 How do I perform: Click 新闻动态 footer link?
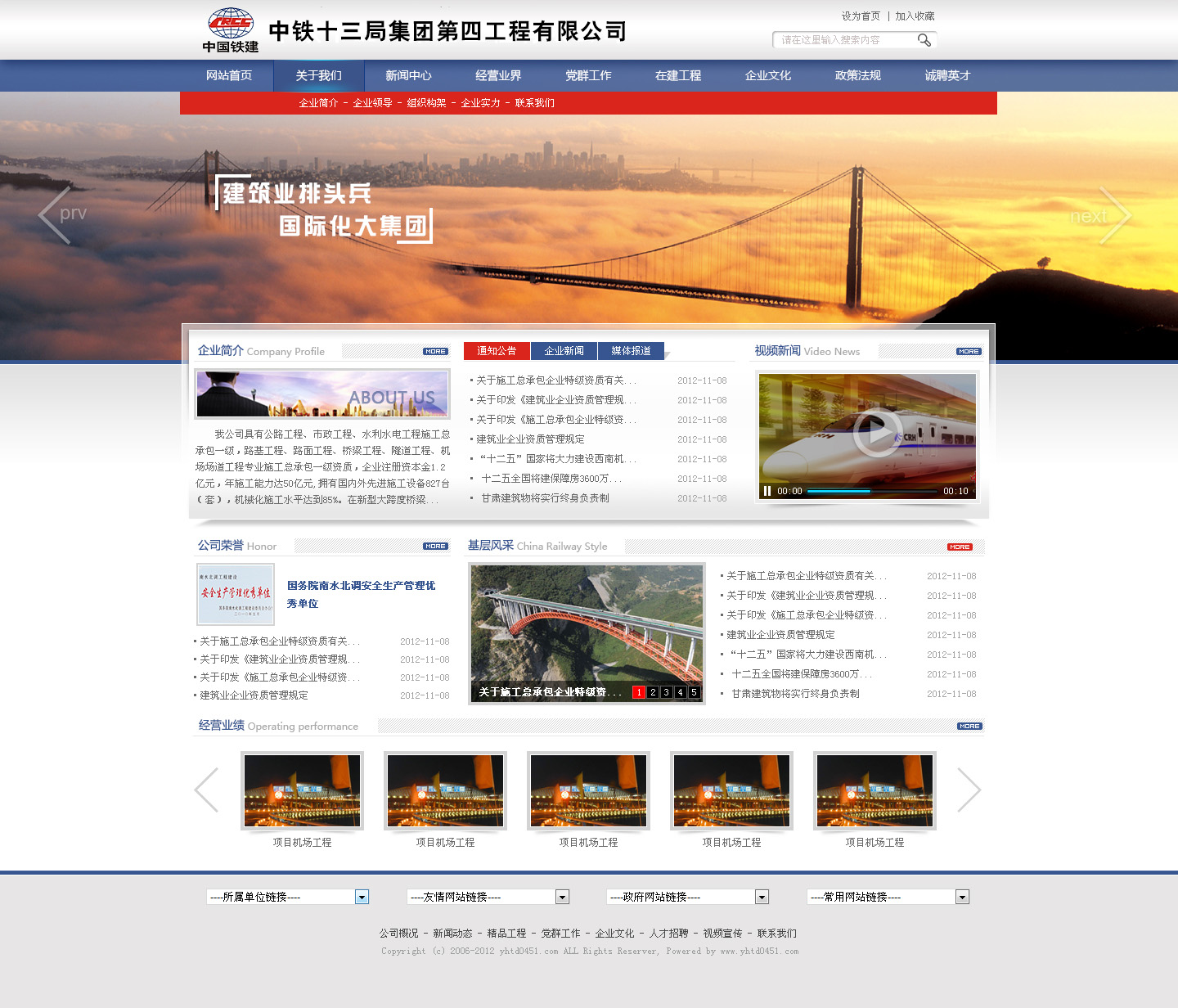(452, 934)
